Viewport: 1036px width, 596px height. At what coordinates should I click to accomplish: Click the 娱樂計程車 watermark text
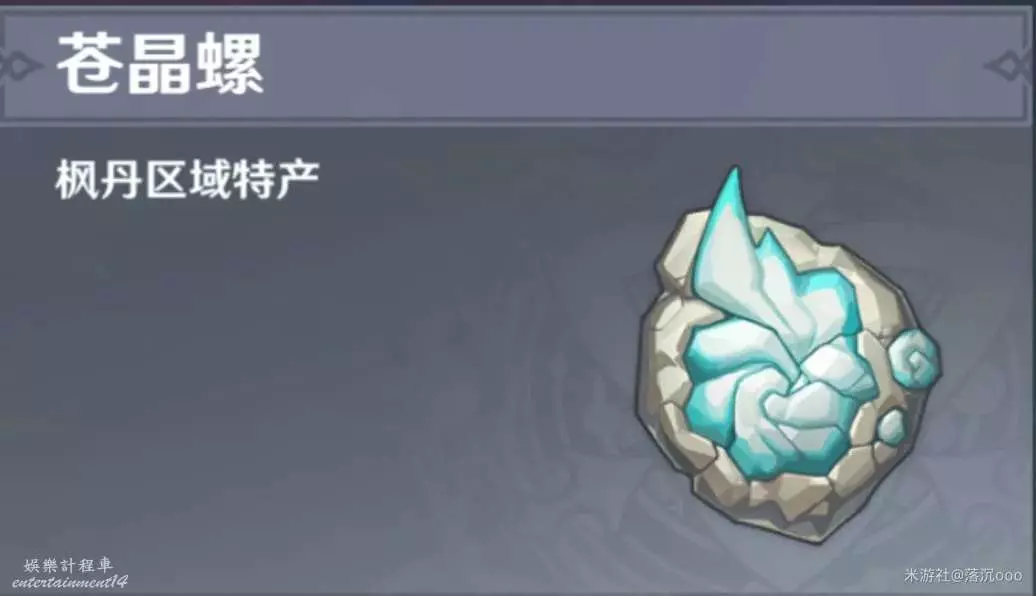69,565
